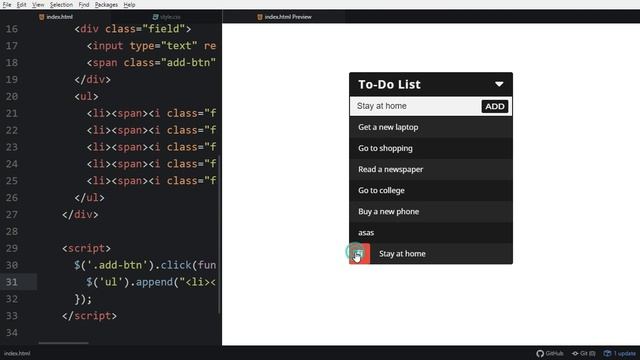
Task: Click the To-Do List header title
Action: pos(389,84)
